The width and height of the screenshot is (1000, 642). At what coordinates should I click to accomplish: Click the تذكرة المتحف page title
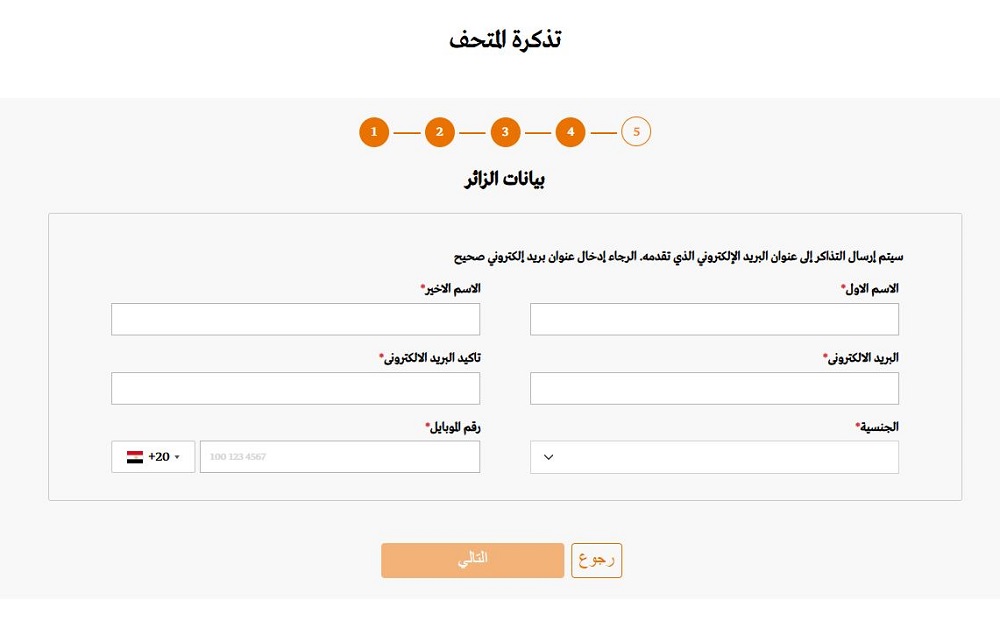(505, 41)
